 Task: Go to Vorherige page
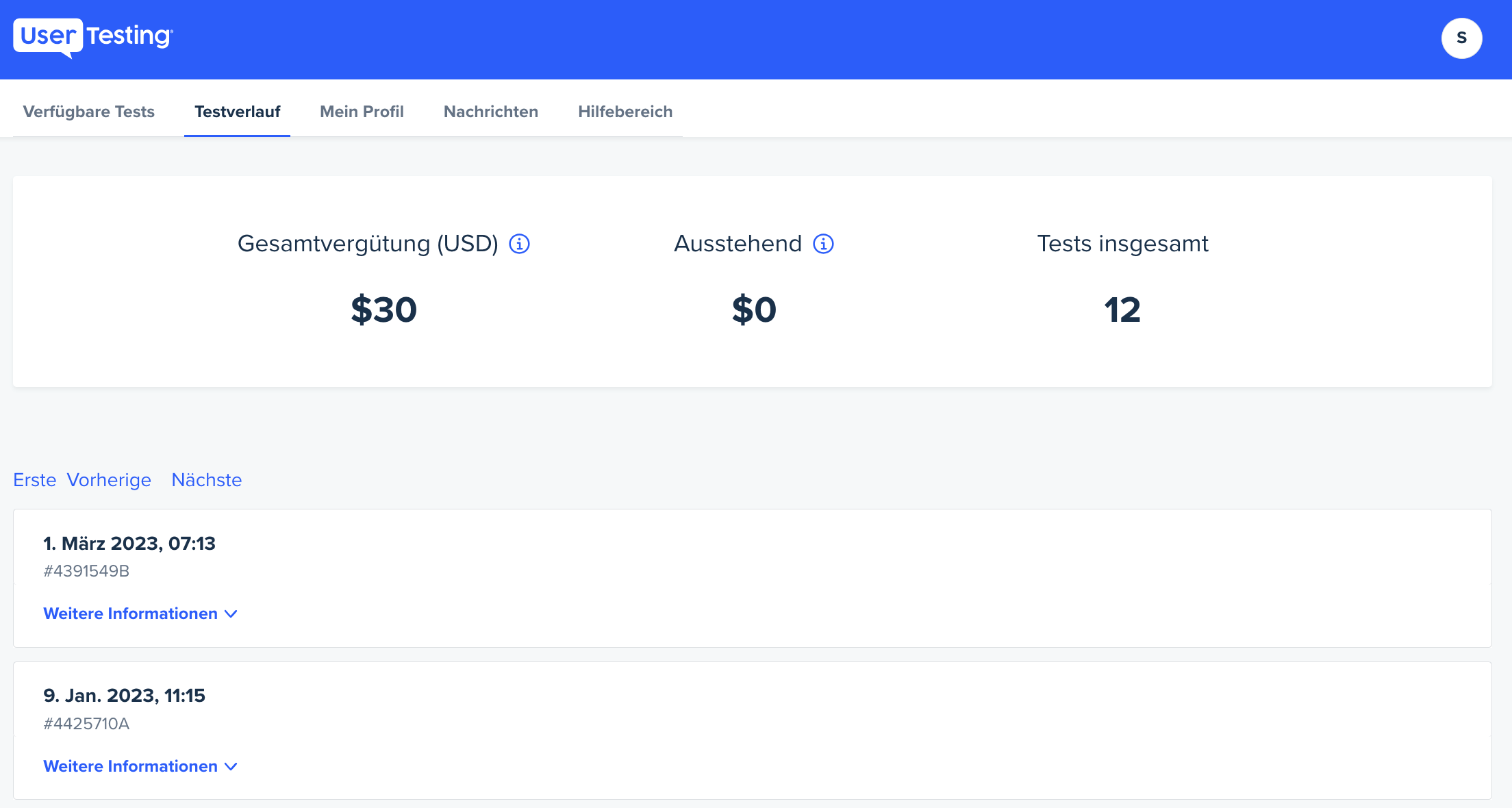click(x=109, y=480)
